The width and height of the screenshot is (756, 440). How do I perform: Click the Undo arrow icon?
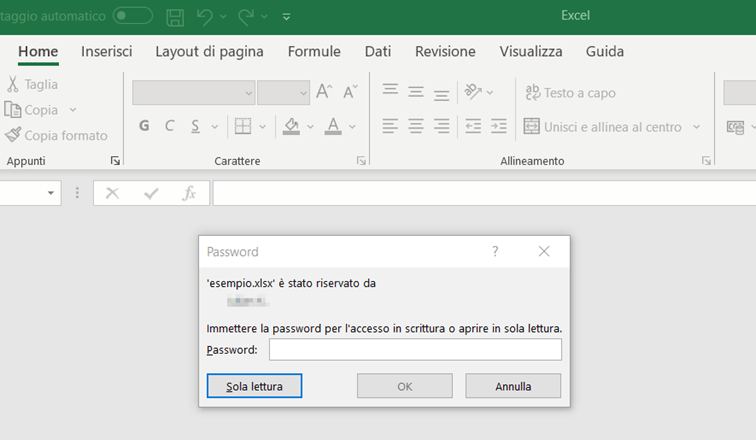204,17
